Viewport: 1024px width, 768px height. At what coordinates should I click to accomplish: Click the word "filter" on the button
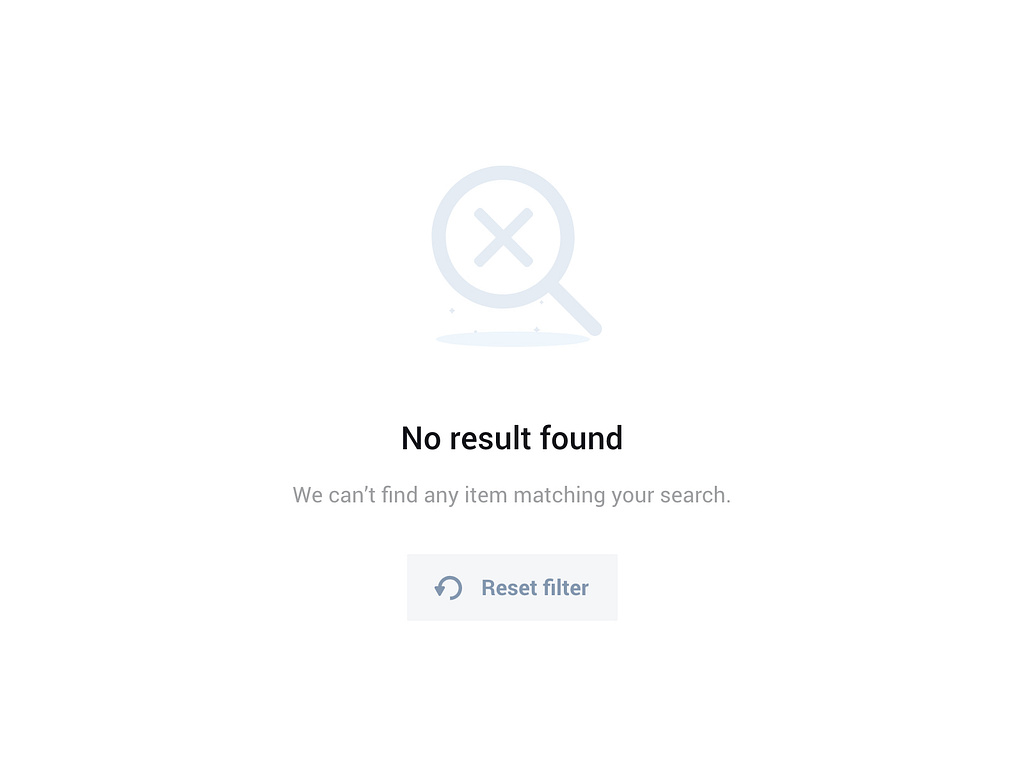coord(566,588)
